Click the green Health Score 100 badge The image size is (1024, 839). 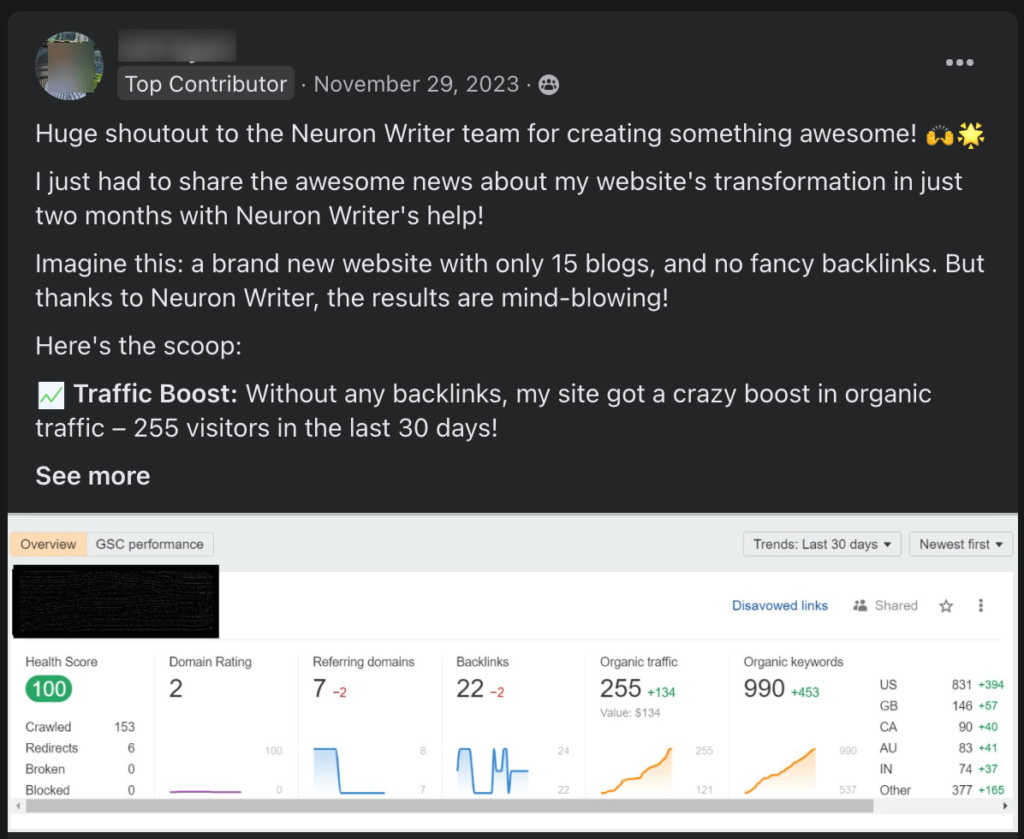(48, 689)
